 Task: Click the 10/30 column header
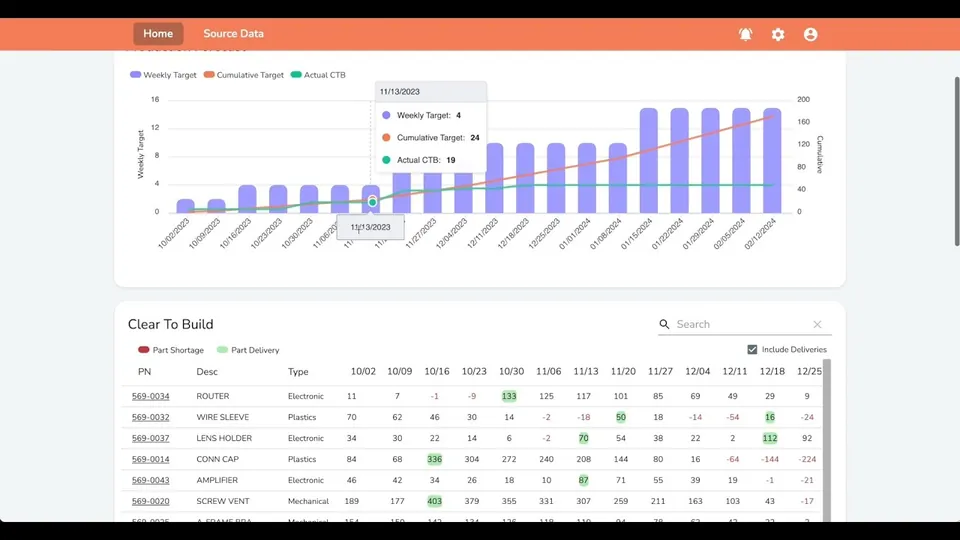click(511, 372)
